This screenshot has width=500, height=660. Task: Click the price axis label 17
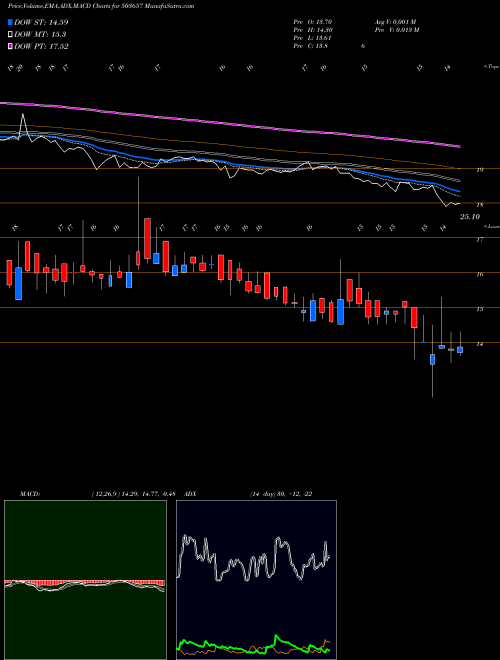[479, 240]
